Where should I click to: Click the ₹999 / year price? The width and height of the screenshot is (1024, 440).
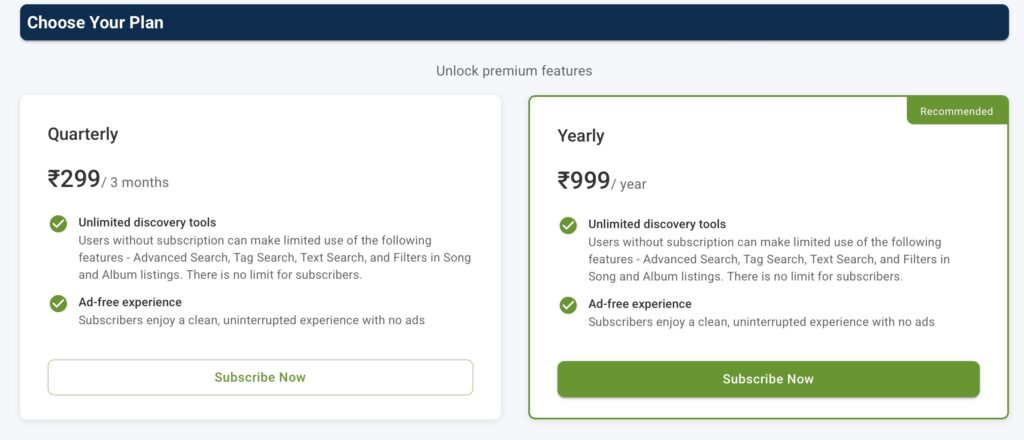pyautogui.click(x=602, y=182)
